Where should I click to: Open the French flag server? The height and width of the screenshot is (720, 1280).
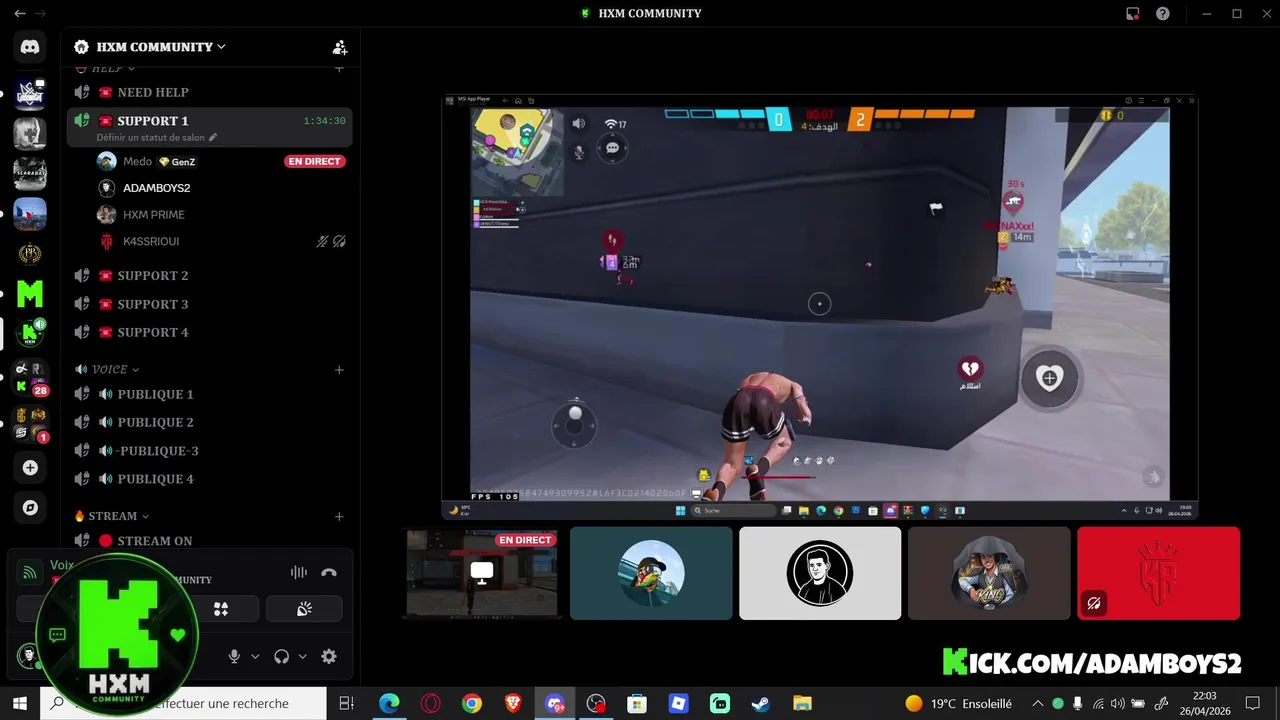pos(30,213)
